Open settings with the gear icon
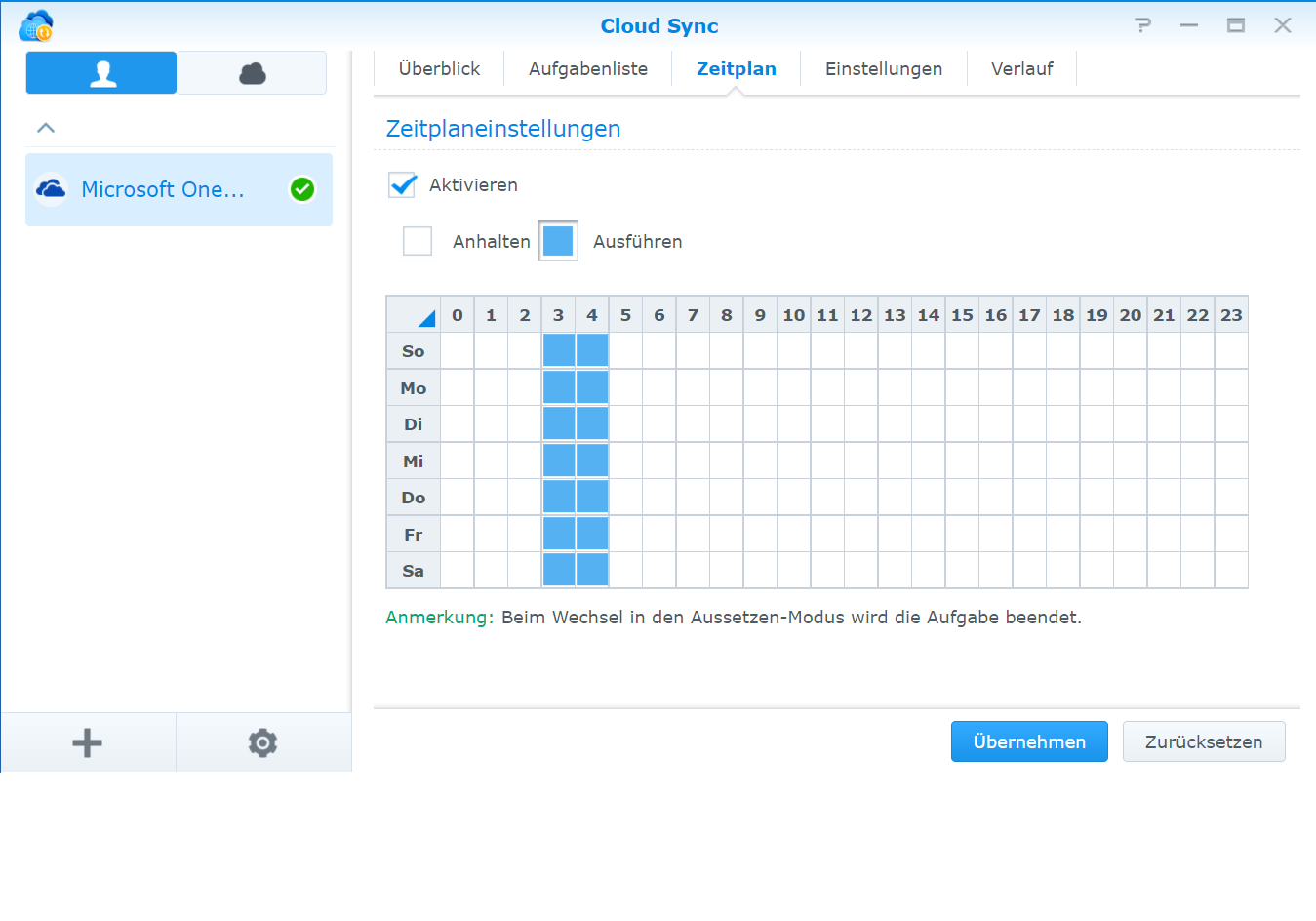Image resolution: width=1316 pixels, height=921 pixels. tap(262, 742)
